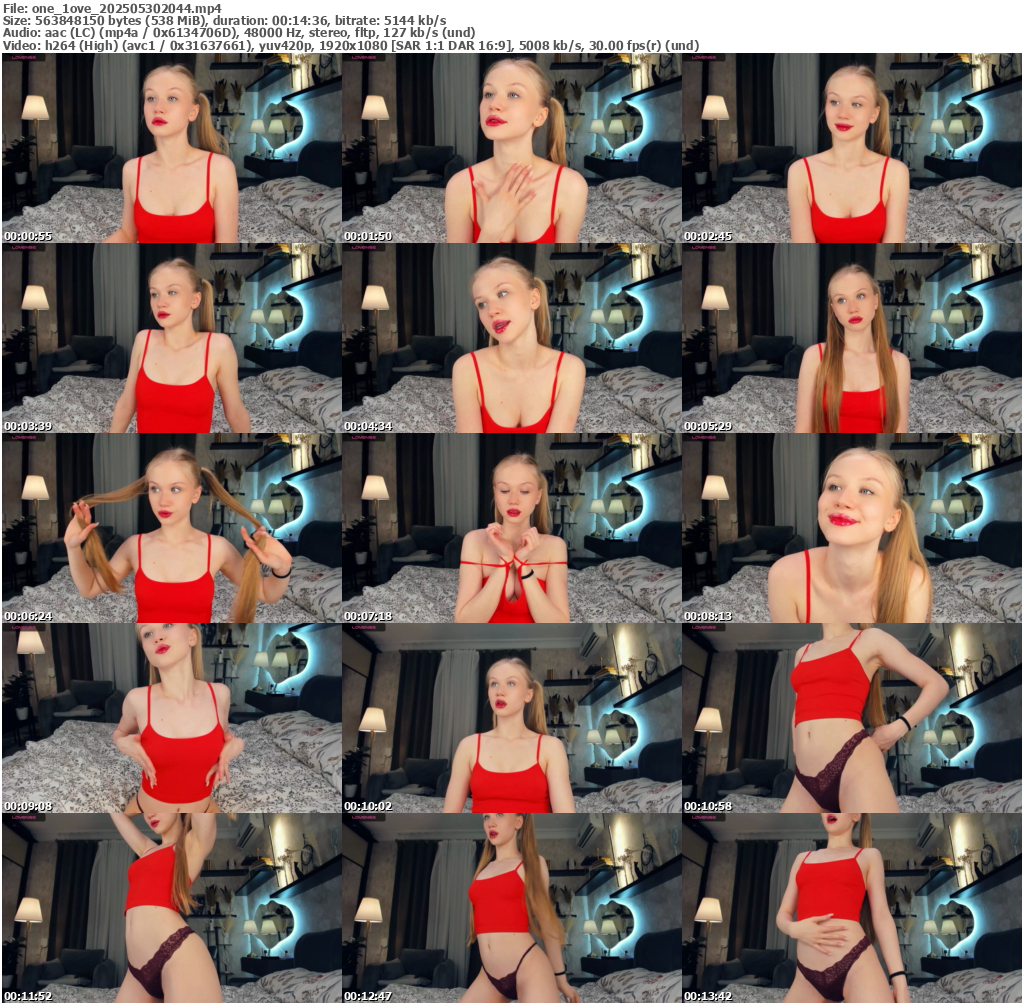Viewport: 1024px width, 1003px height.
Task: Open the 00:06:24 preview frame
Action: [x=172, y=528]
